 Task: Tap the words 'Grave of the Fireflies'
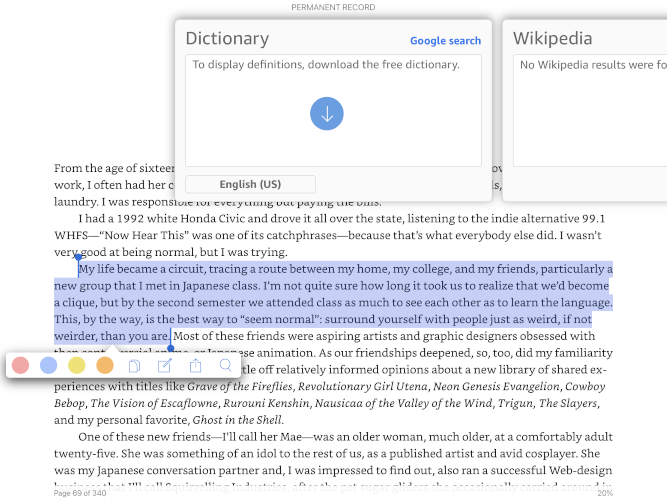[x=240, y=386]
